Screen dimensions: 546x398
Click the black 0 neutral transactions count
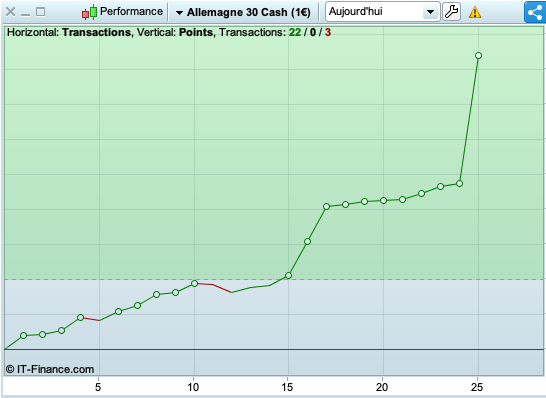click(313, 32)
